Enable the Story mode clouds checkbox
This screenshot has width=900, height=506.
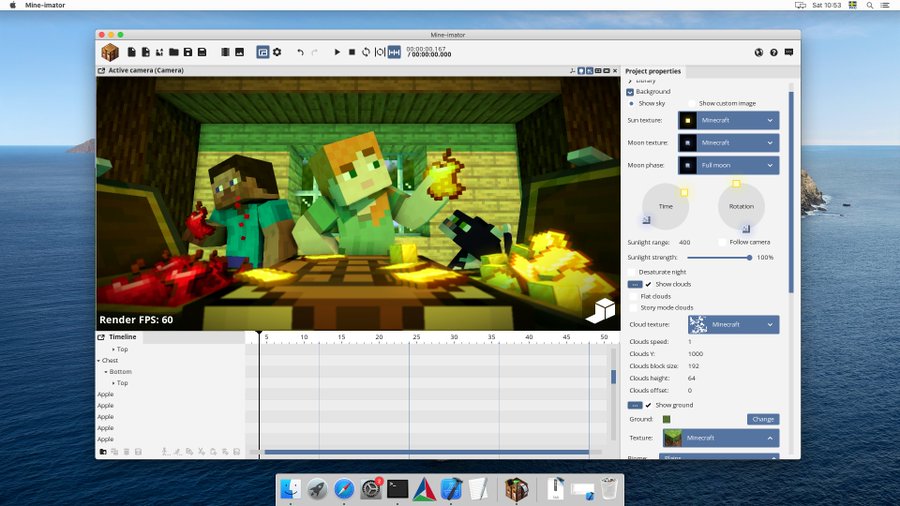click(x=634, y=308)
